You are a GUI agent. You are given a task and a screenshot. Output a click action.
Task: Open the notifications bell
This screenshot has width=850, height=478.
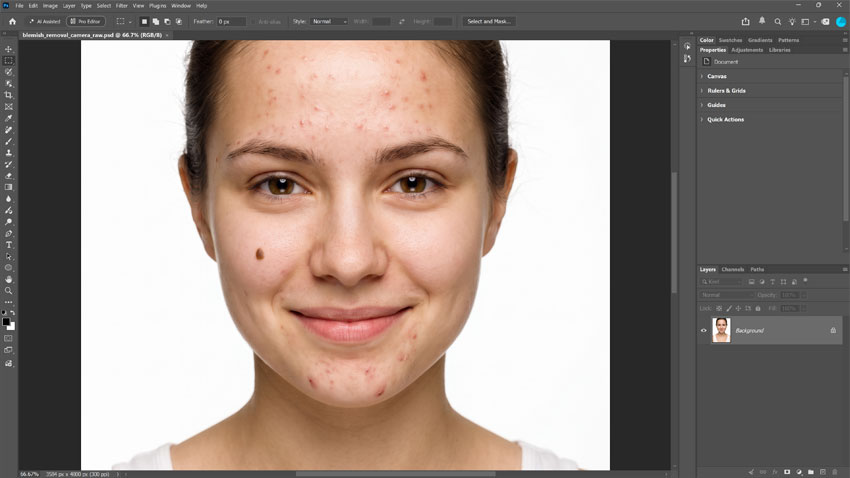(762, 21)
